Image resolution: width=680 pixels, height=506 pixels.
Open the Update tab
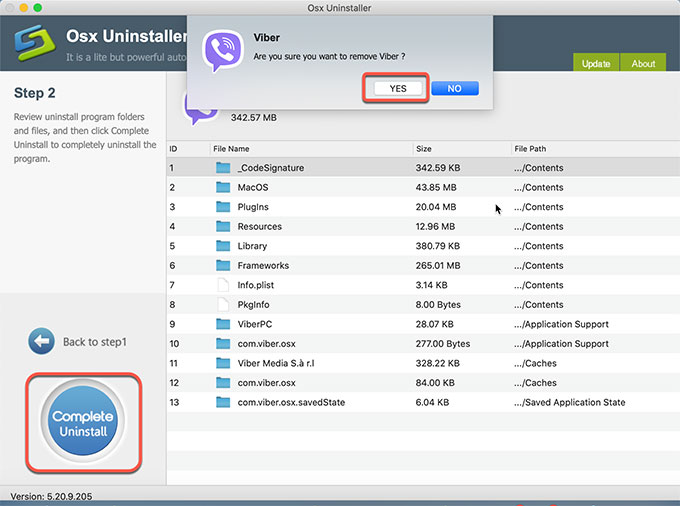click(x=596, y=63)
